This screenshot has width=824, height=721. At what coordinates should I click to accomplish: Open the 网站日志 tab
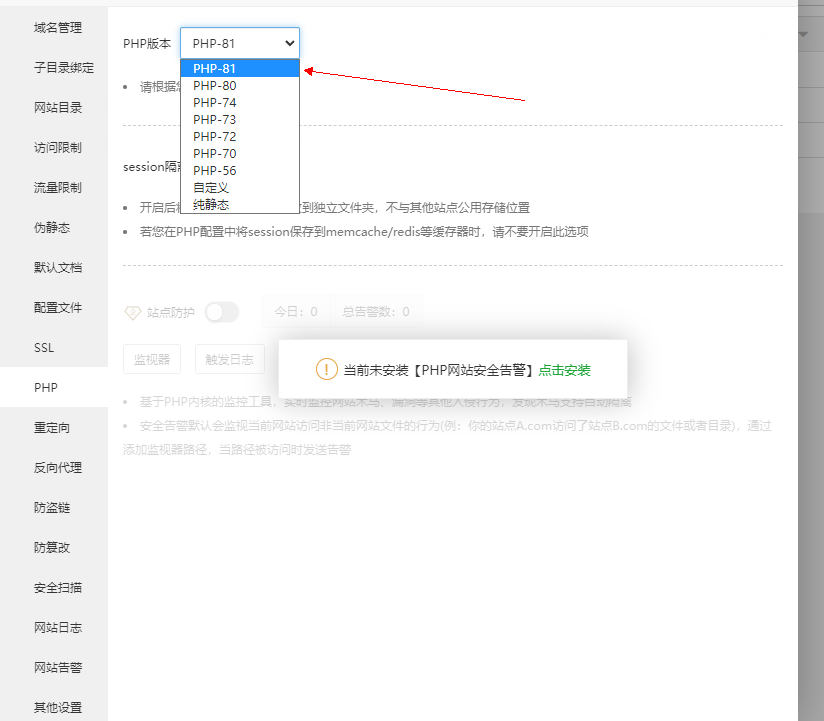coord(58,628)
